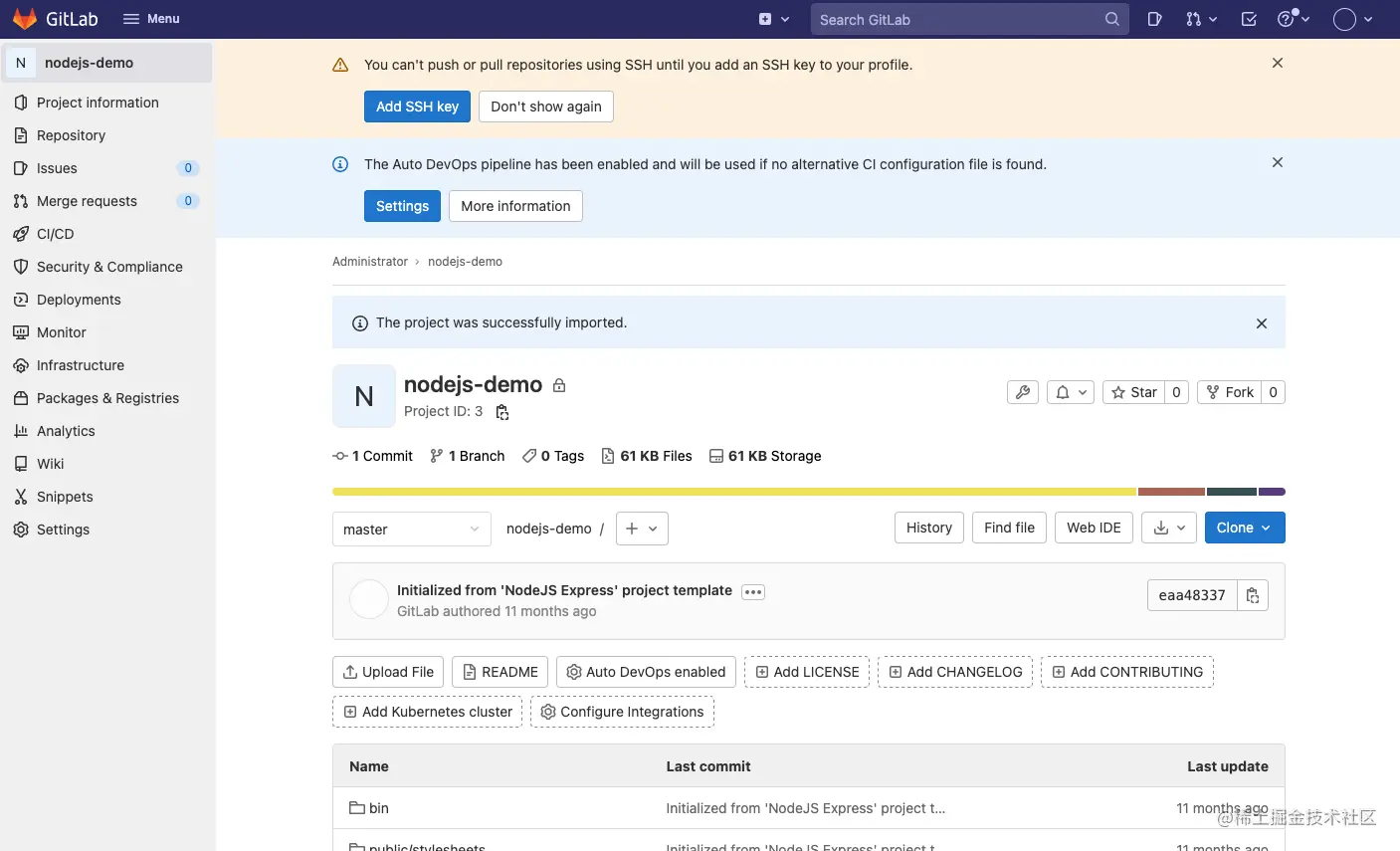The height and width of the screenshot is (851, 1400).
Task: Click the red-brown language bar segment
Action: click(1171, 492)
